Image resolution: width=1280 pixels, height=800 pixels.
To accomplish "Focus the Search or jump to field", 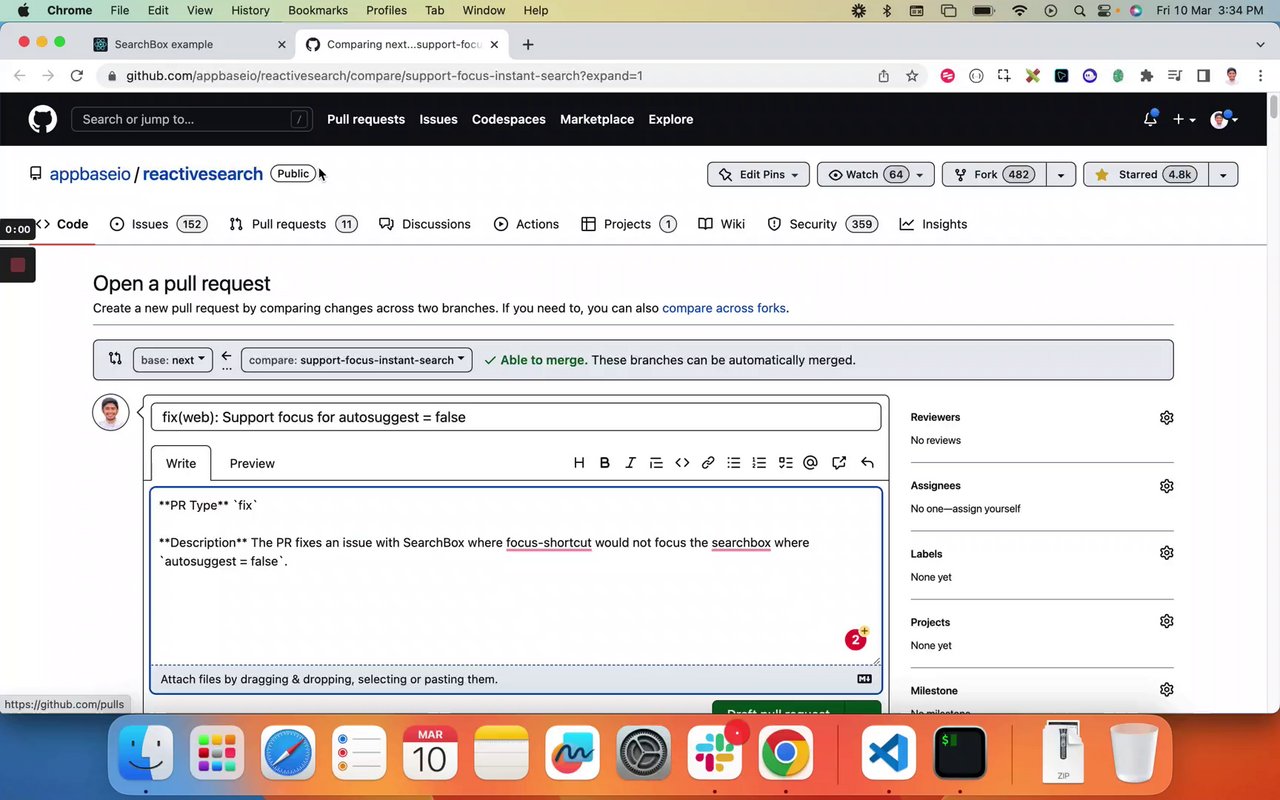I will pos(192,119).
